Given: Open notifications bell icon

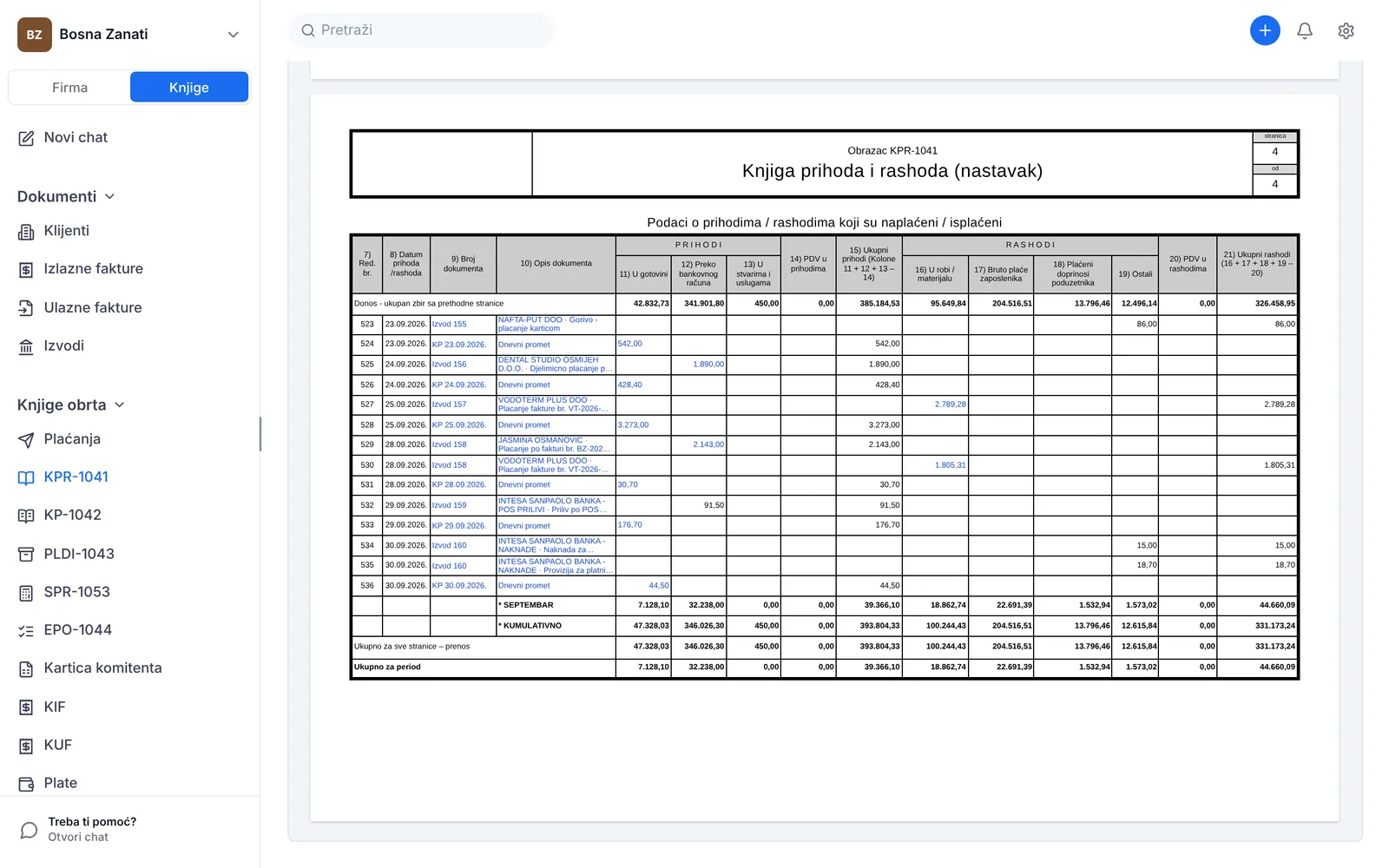Looking at the screenshot, I should click(x=1305, y=31).
